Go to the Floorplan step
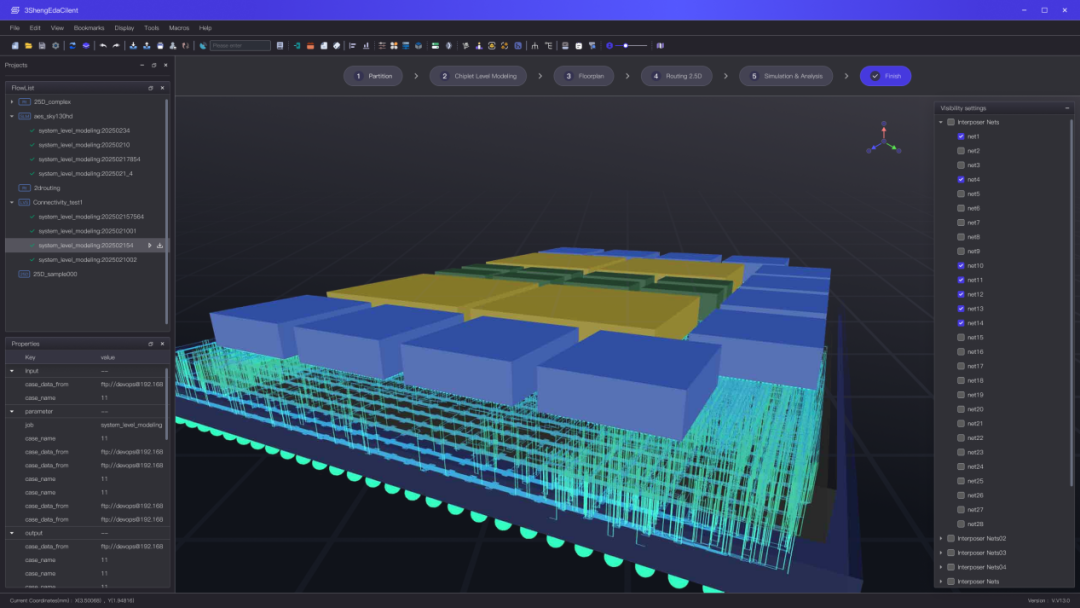 583,76
